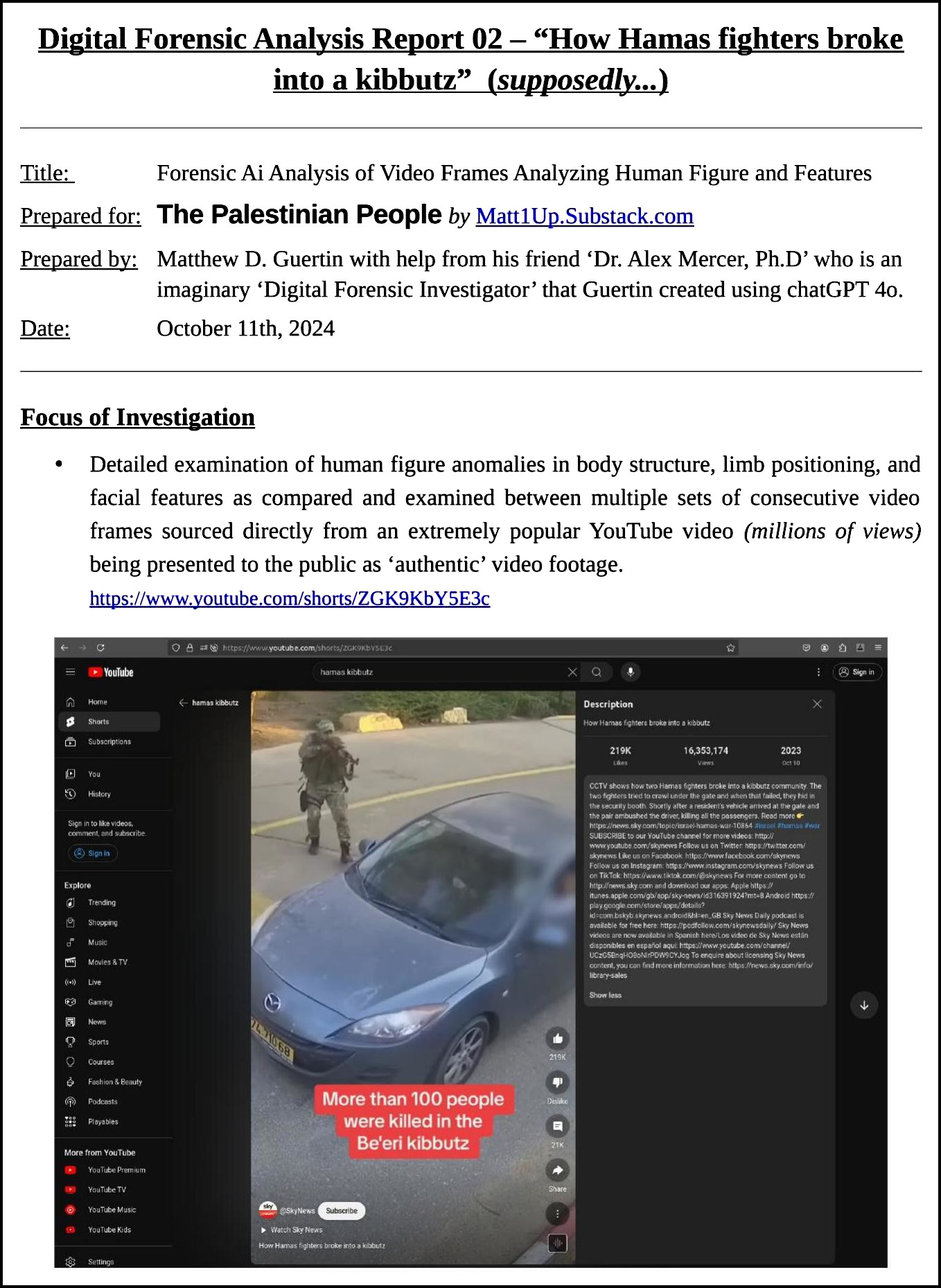941x1288 pixels.
Task: Click the '16,353,174' views count
Action: [705, 751]
